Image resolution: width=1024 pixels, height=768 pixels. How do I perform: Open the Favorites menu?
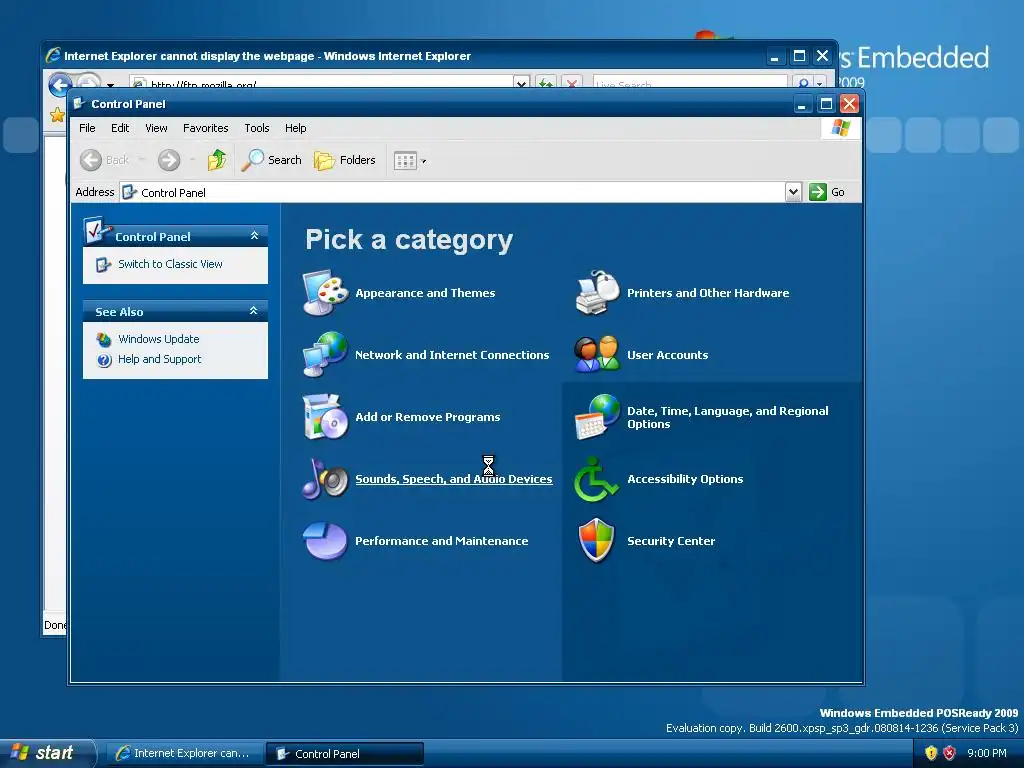(206, 128)
